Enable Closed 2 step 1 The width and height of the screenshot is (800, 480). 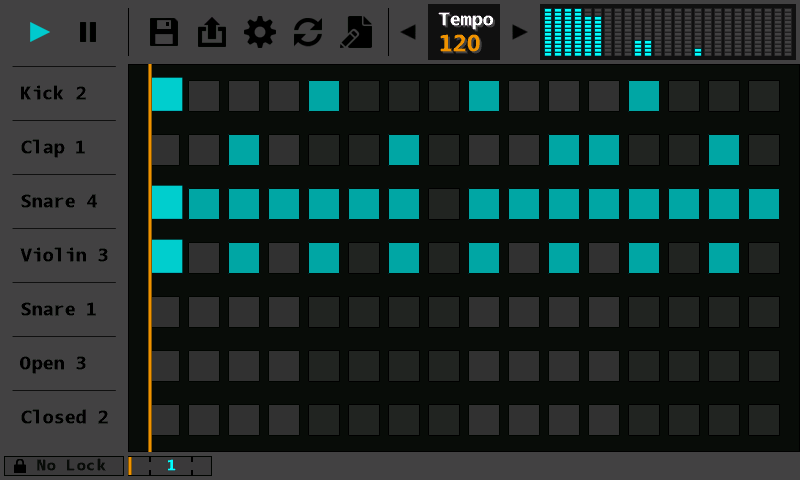165,420
